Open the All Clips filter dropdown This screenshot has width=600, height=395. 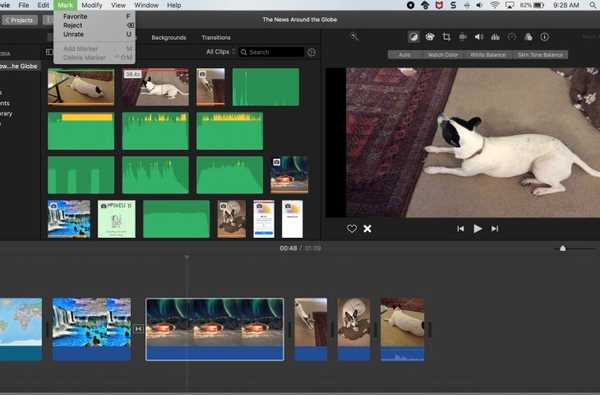[x=220, y=52]
